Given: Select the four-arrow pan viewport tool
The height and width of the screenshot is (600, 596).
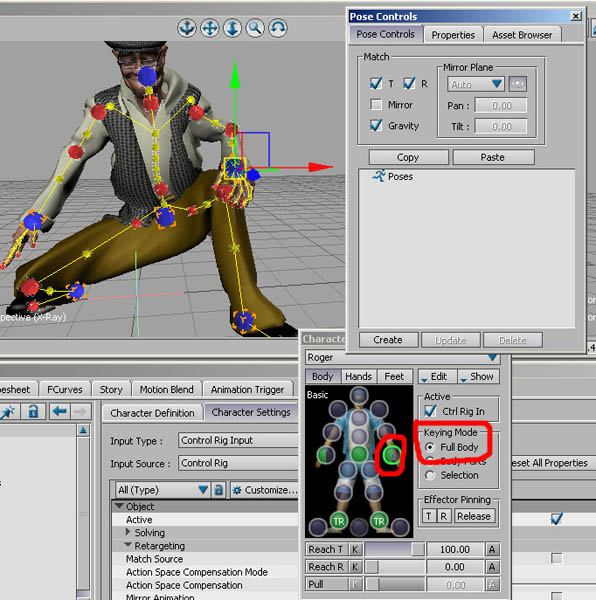Looking at the screenshot, I should click(x=210, y=28).
